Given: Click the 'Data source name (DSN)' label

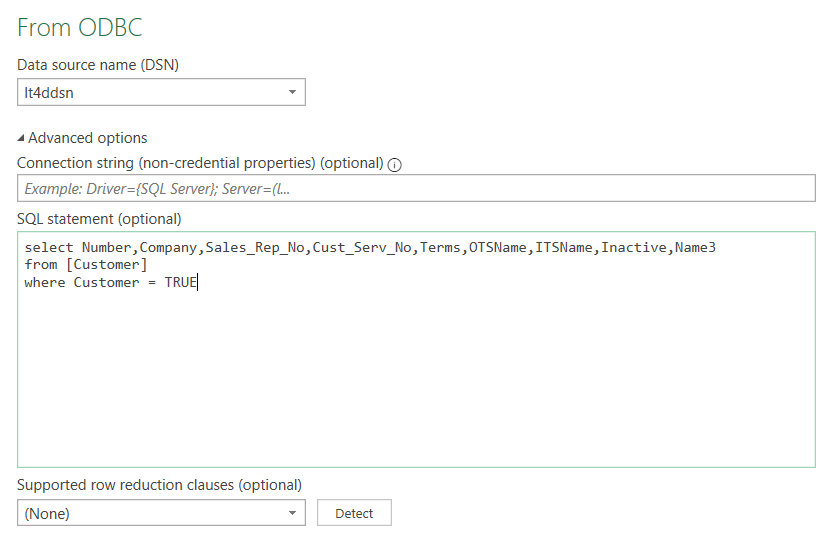Looking at the screenshot, I should (x=98, y=65).
